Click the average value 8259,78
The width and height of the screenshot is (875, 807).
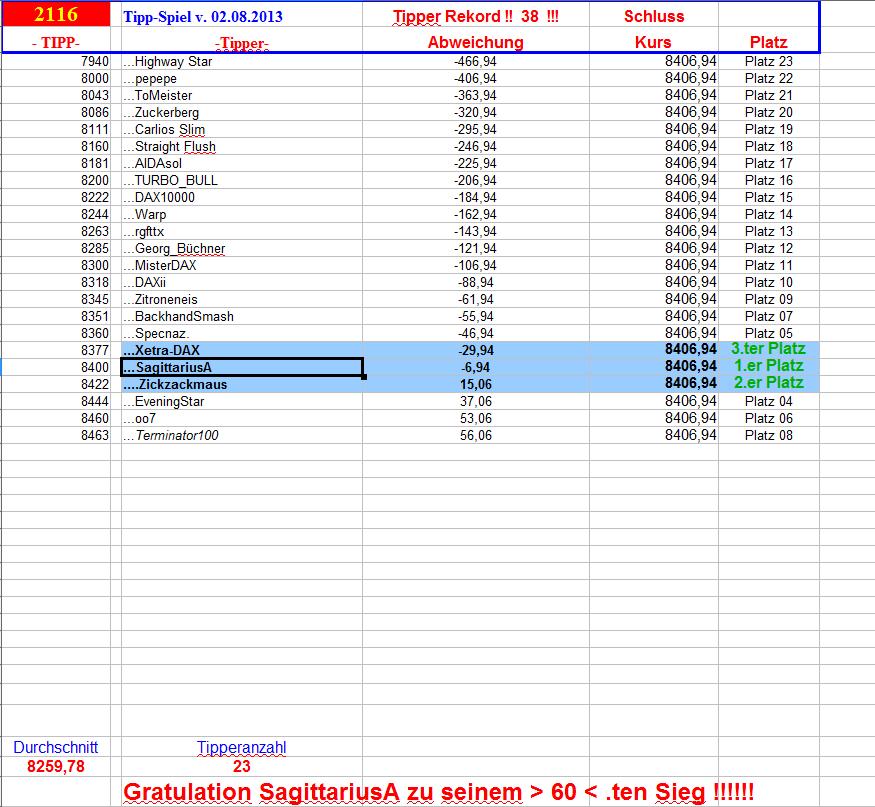(56, 767)
